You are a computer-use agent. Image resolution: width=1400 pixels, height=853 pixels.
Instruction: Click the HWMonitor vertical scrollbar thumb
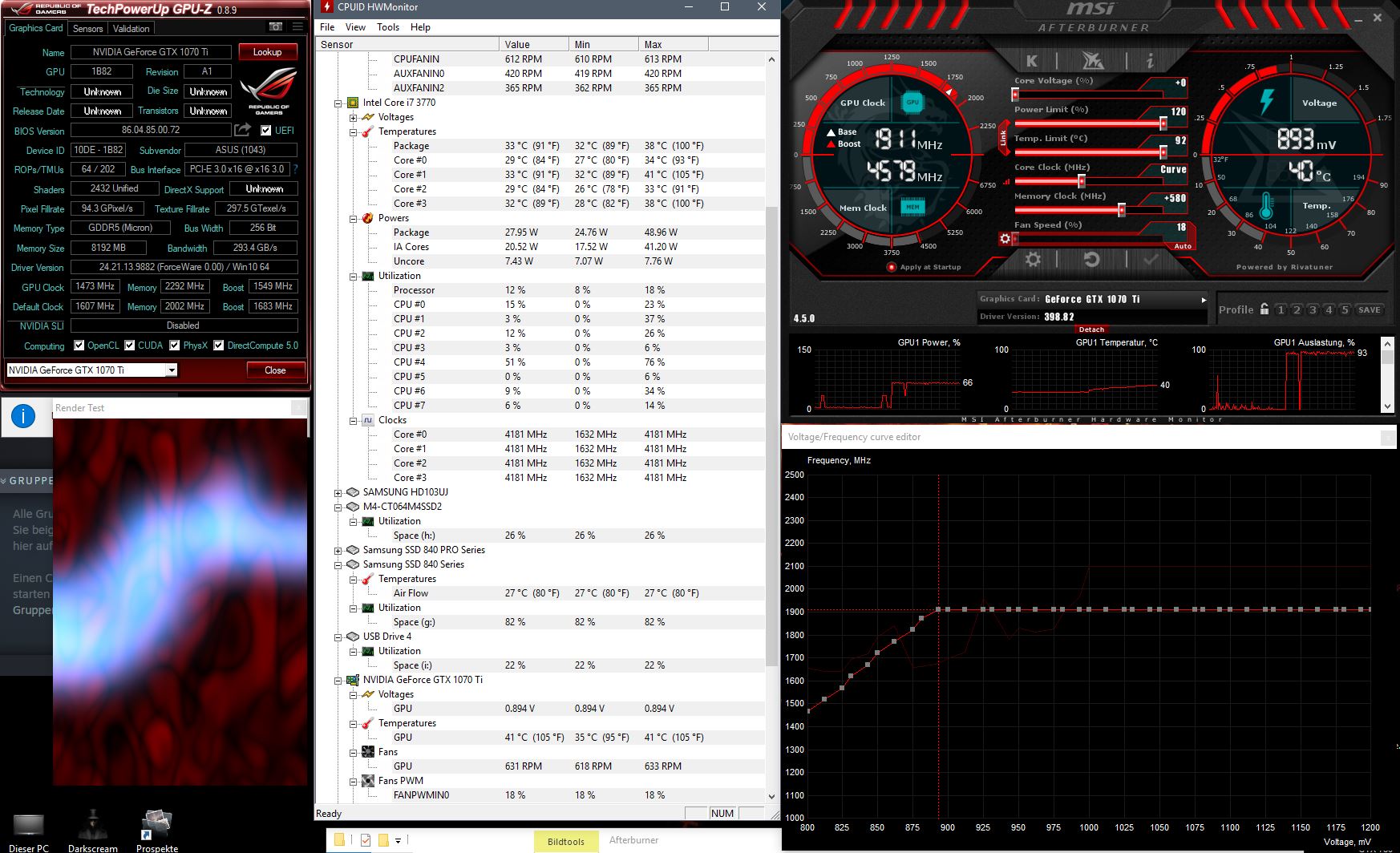(x=771, y=437)
